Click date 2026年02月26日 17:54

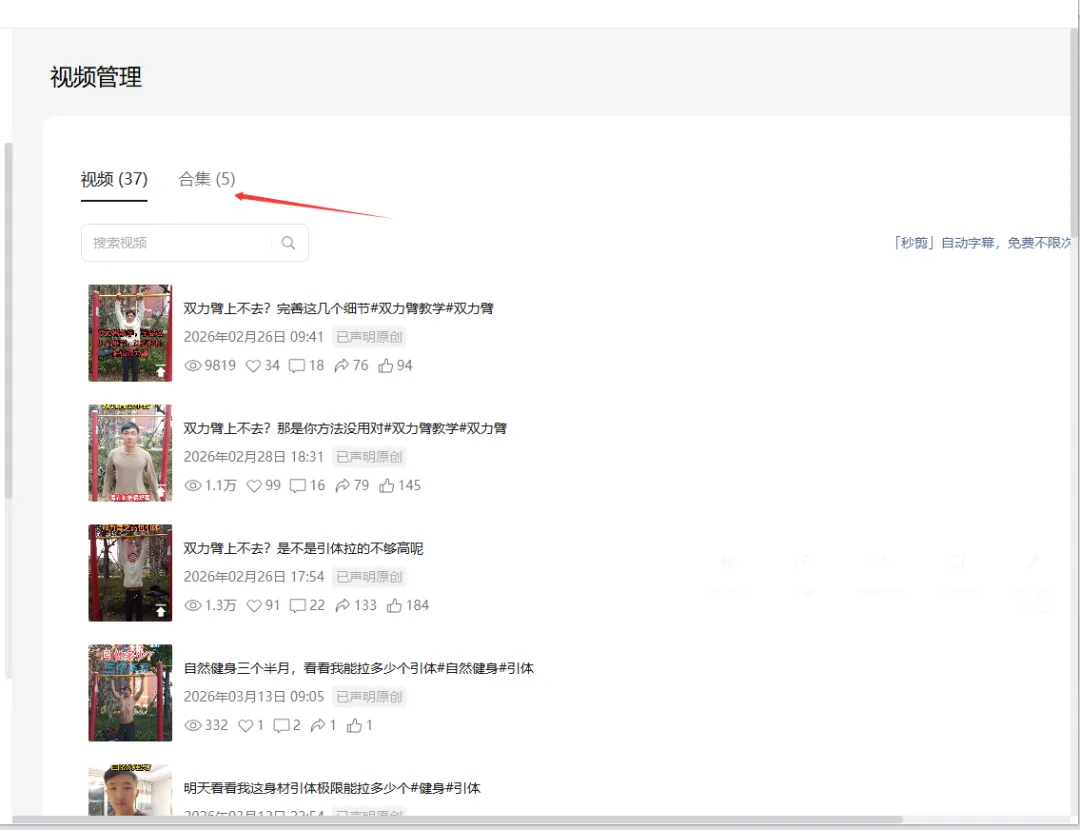(x=253, y=577)
